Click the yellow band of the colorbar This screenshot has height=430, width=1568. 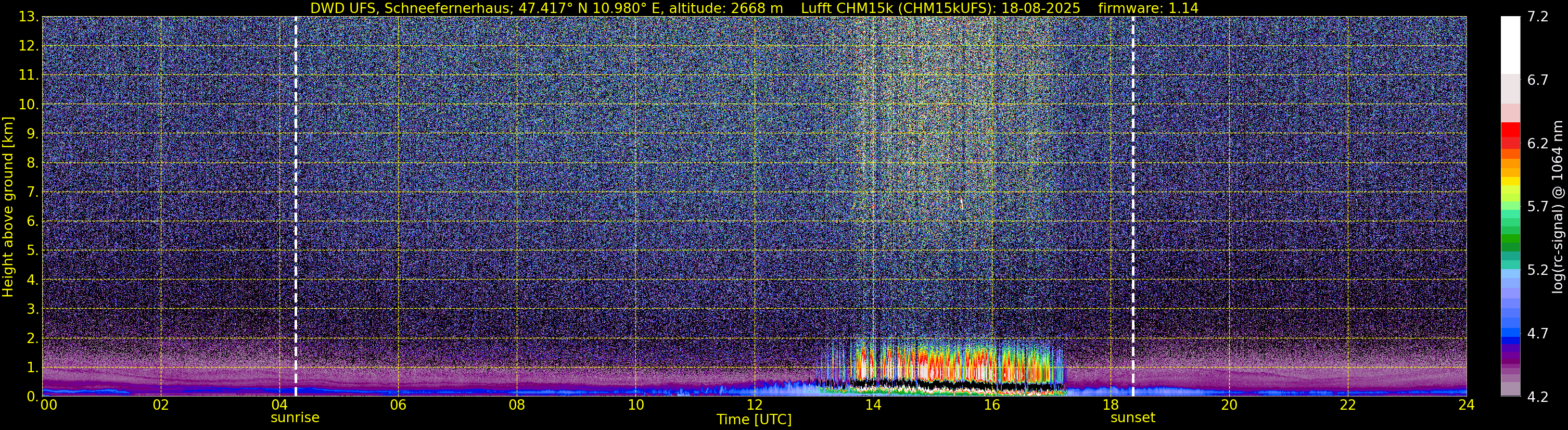coord(1510,181)
